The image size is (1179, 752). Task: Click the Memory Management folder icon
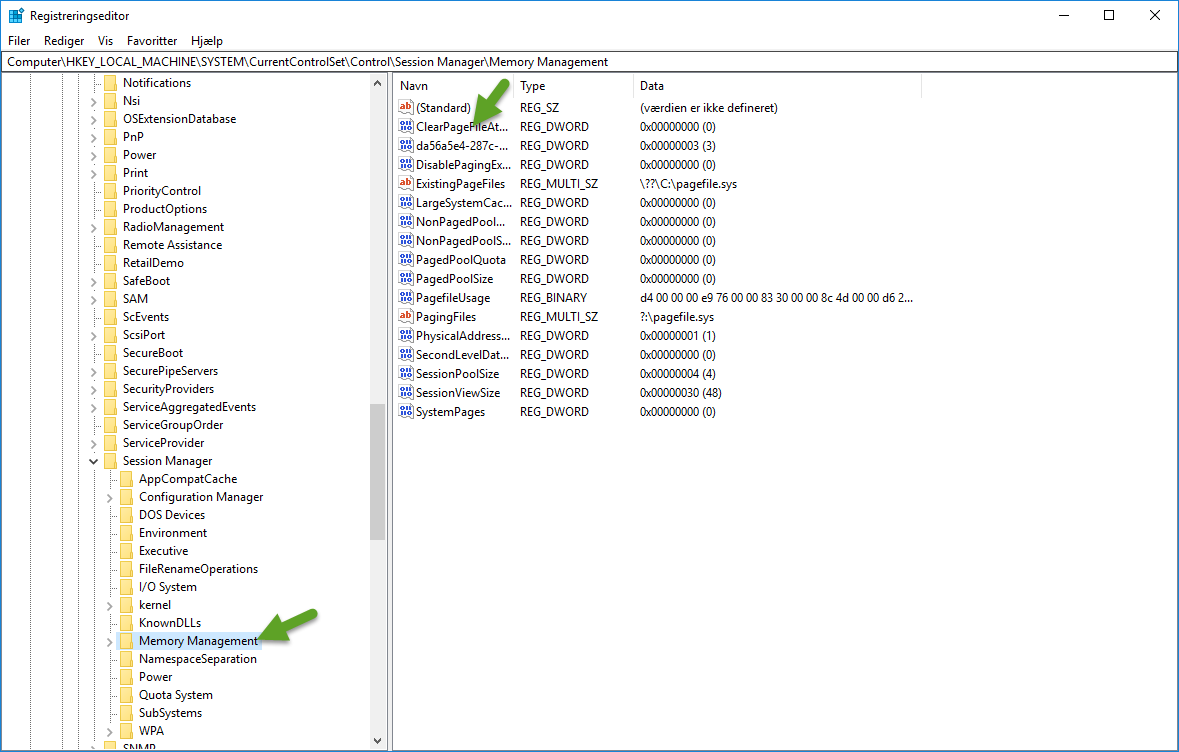click(126, 641)
